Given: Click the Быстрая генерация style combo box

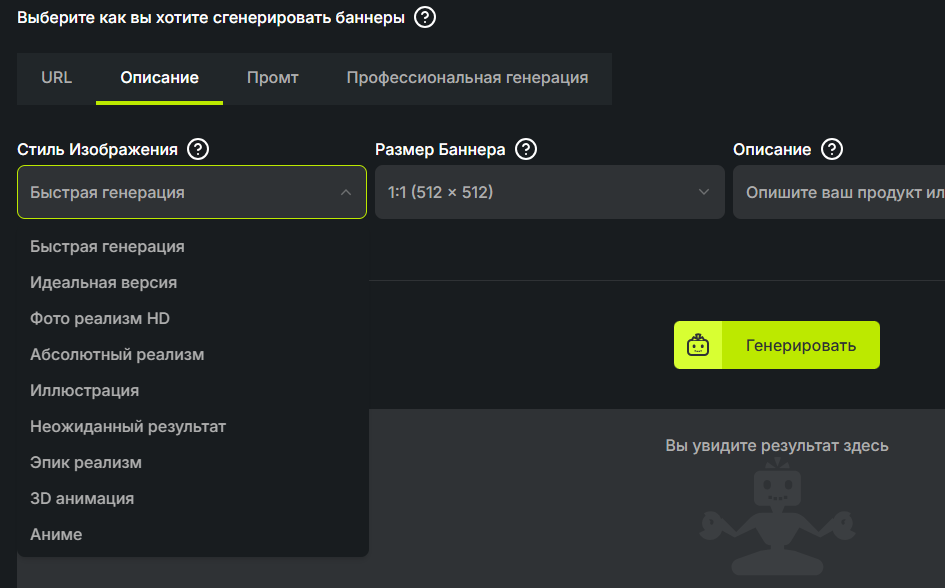Looking at the screenshot, I should [192, 192].
